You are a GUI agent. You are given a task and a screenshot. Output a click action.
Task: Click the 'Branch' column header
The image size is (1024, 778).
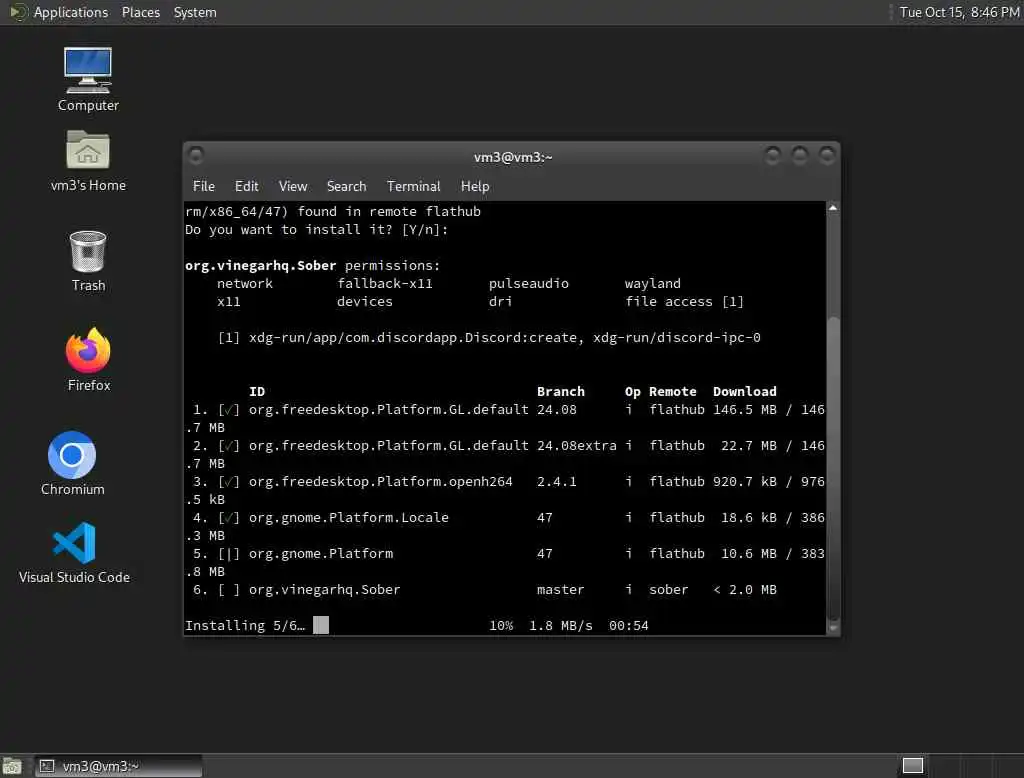click(x=560, y=391)
